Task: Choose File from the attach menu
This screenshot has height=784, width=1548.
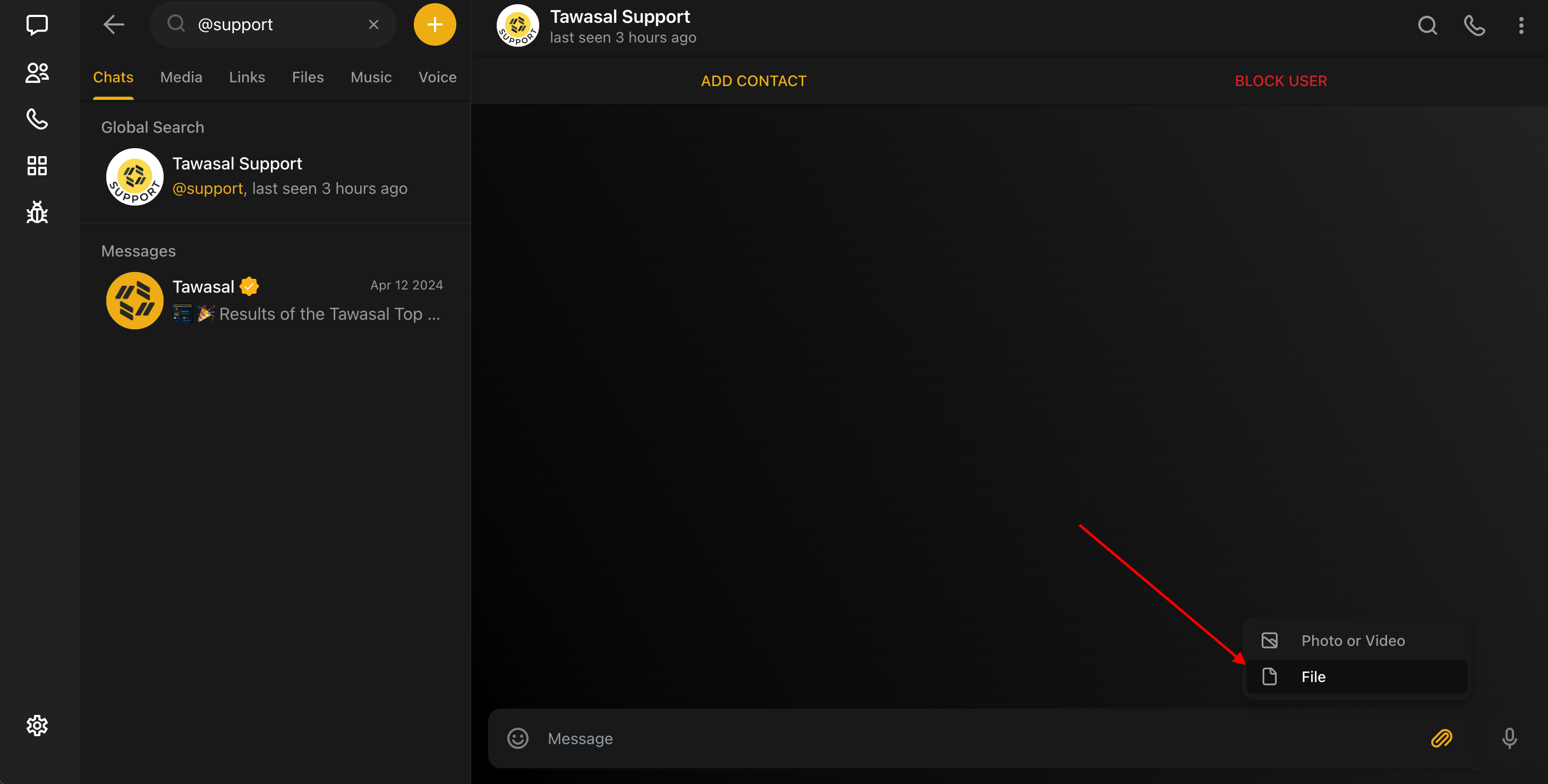Action: [1356, 677]
